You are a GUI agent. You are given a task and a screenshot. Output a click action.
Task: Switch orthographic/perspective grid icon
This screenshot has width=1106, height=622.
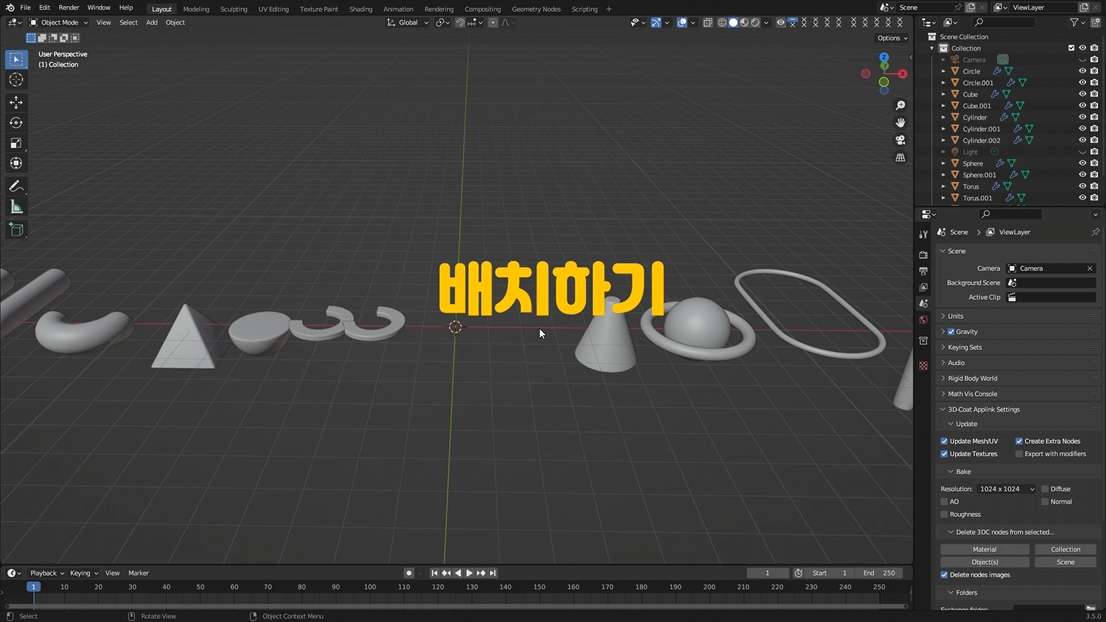point(900,158)
